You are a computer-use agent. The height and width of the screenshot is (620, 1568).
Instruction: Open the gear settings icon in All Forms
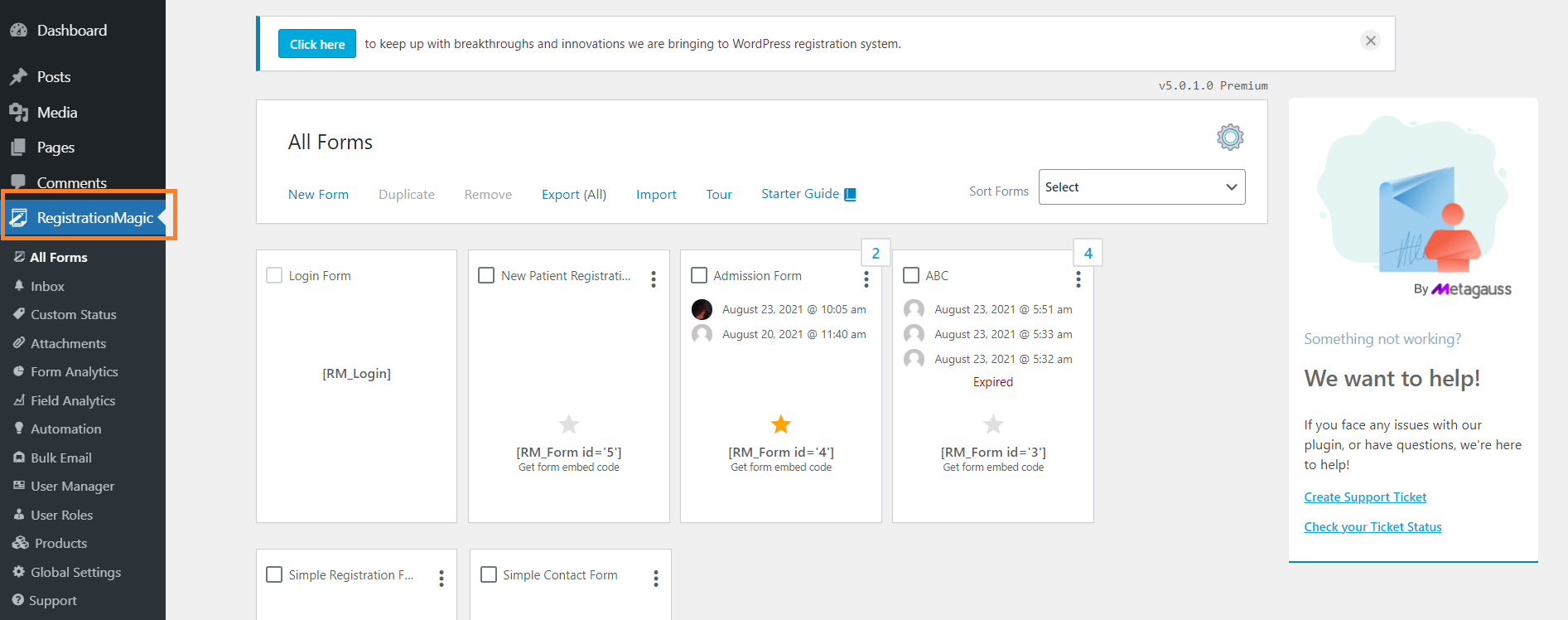coord(1230,137)
